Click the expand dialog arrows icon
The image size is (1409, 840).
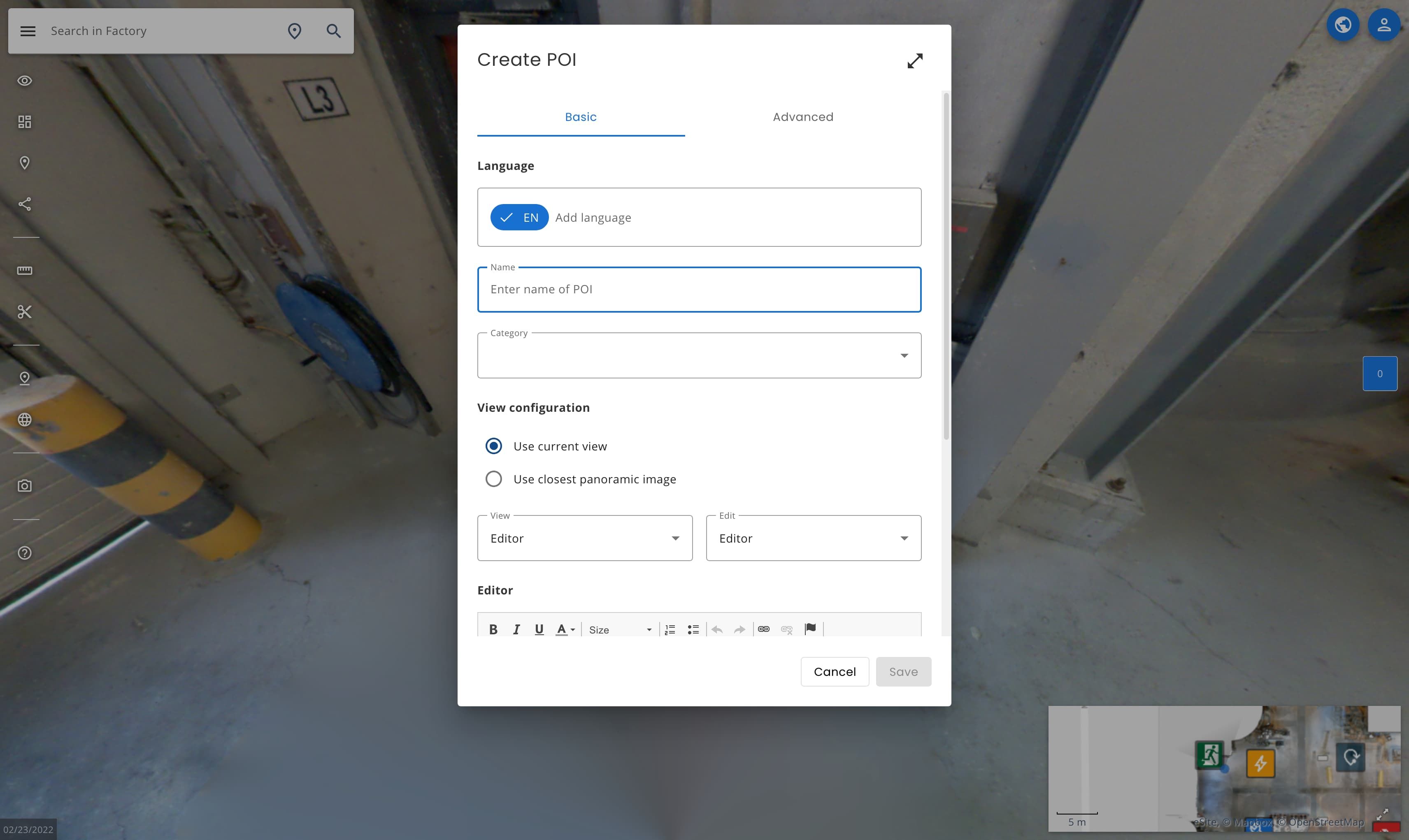[x=914, y=60]
